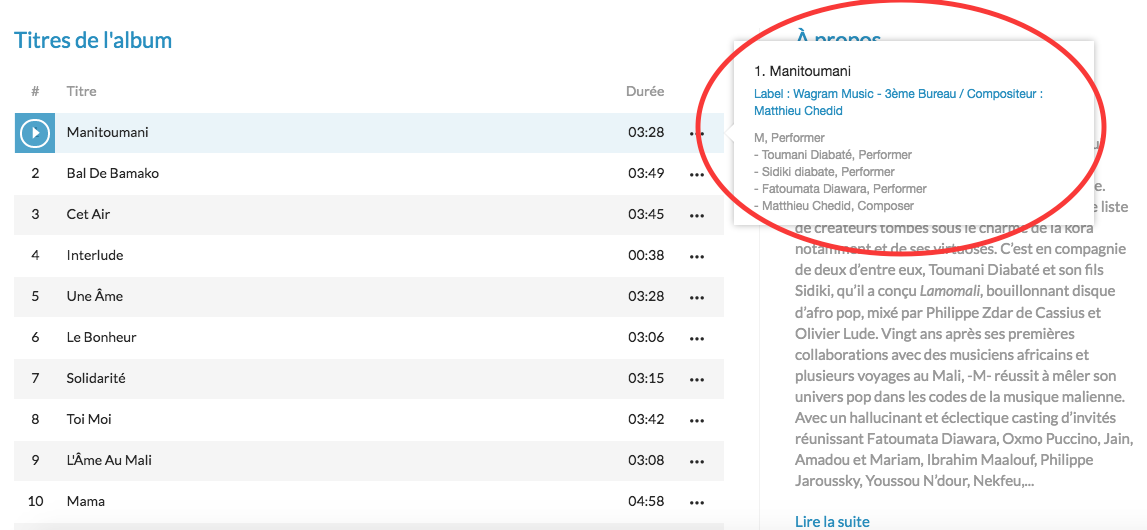Click 'Lire la suite' link
1147x530 pixels.
click(x=832, y=521)
